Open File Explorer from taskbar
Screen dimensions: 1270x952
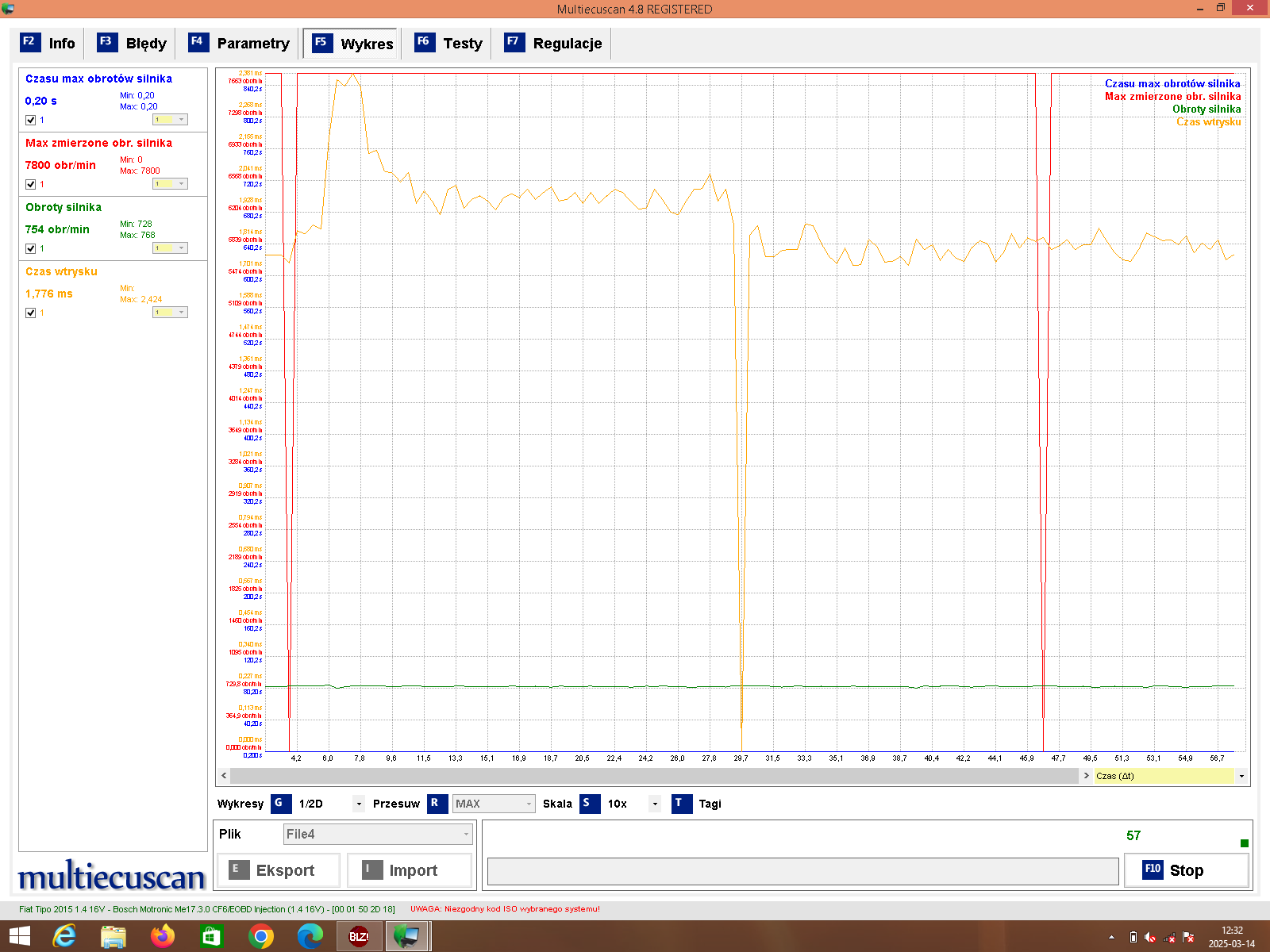114,936
